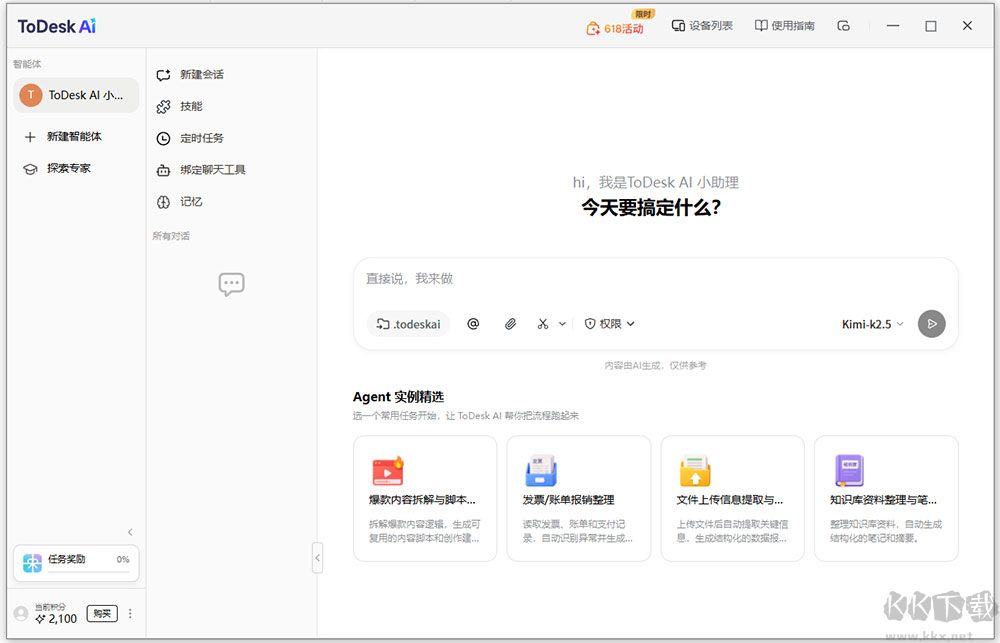Open the 记忆 memory page
This screenshot has width=1000, height=643.
pyautogui.click(x=191, y=202)
